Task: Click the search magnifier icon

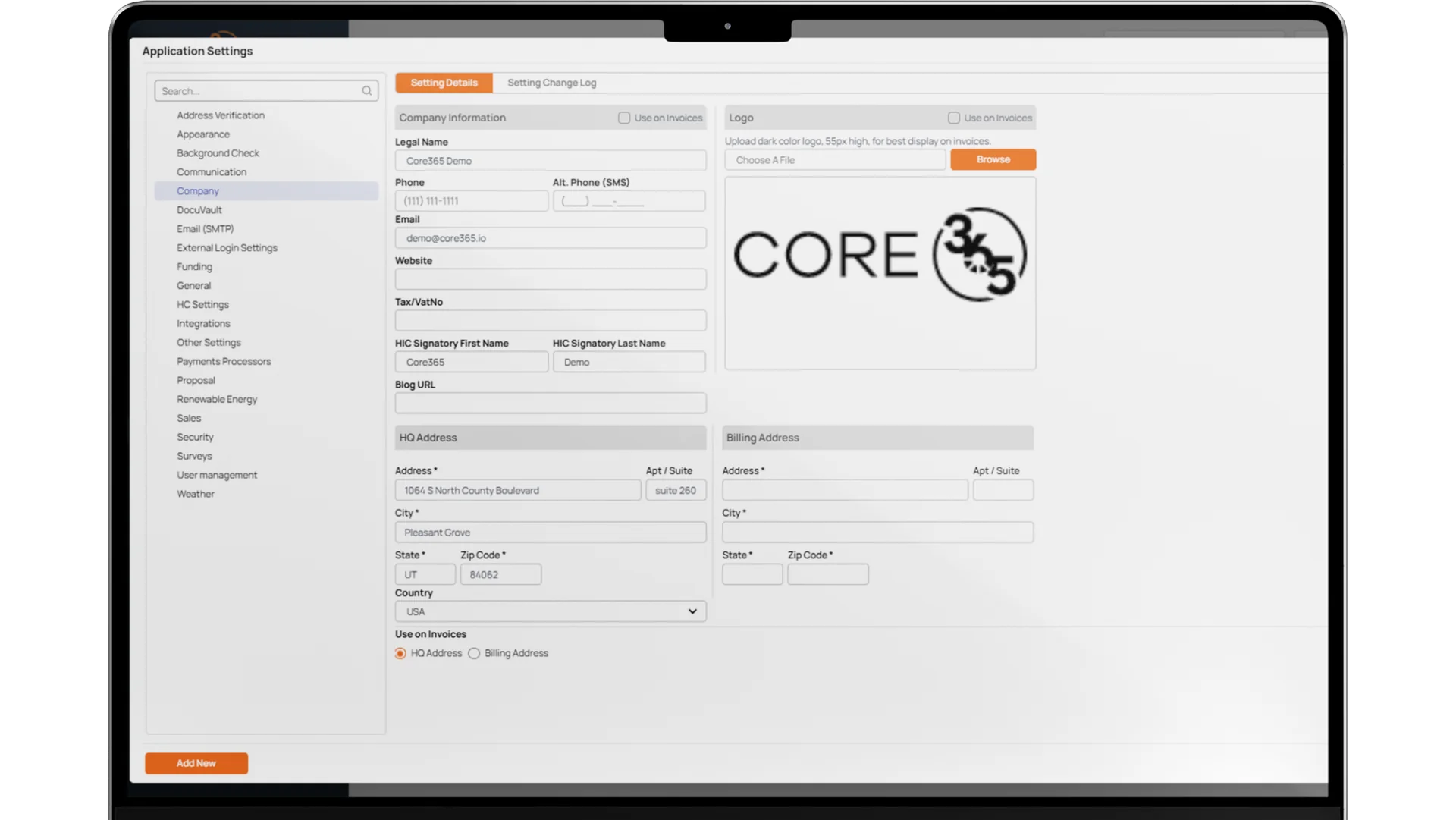Action: 367,91
